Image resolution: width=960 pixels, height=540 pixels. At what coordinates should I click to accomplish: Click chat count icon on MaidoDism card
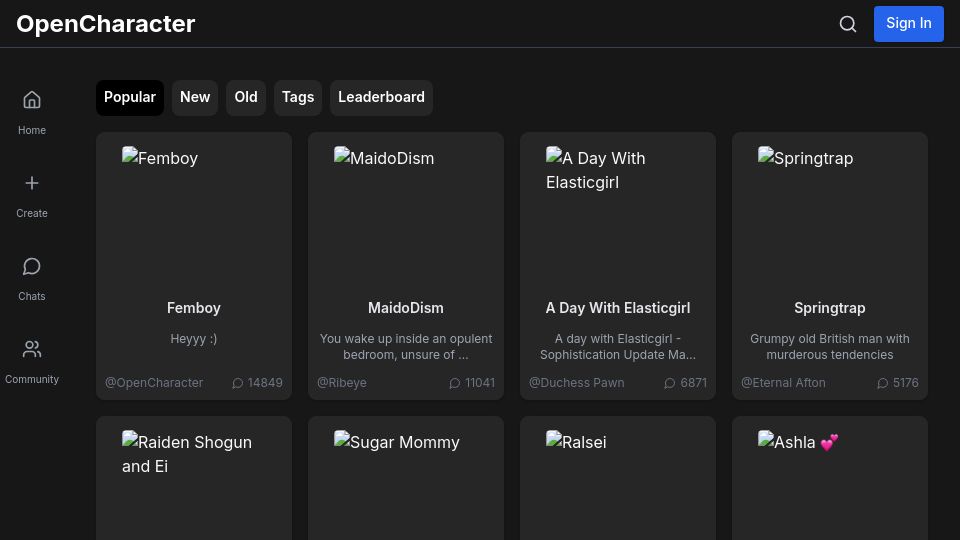[x=454, y=383]
